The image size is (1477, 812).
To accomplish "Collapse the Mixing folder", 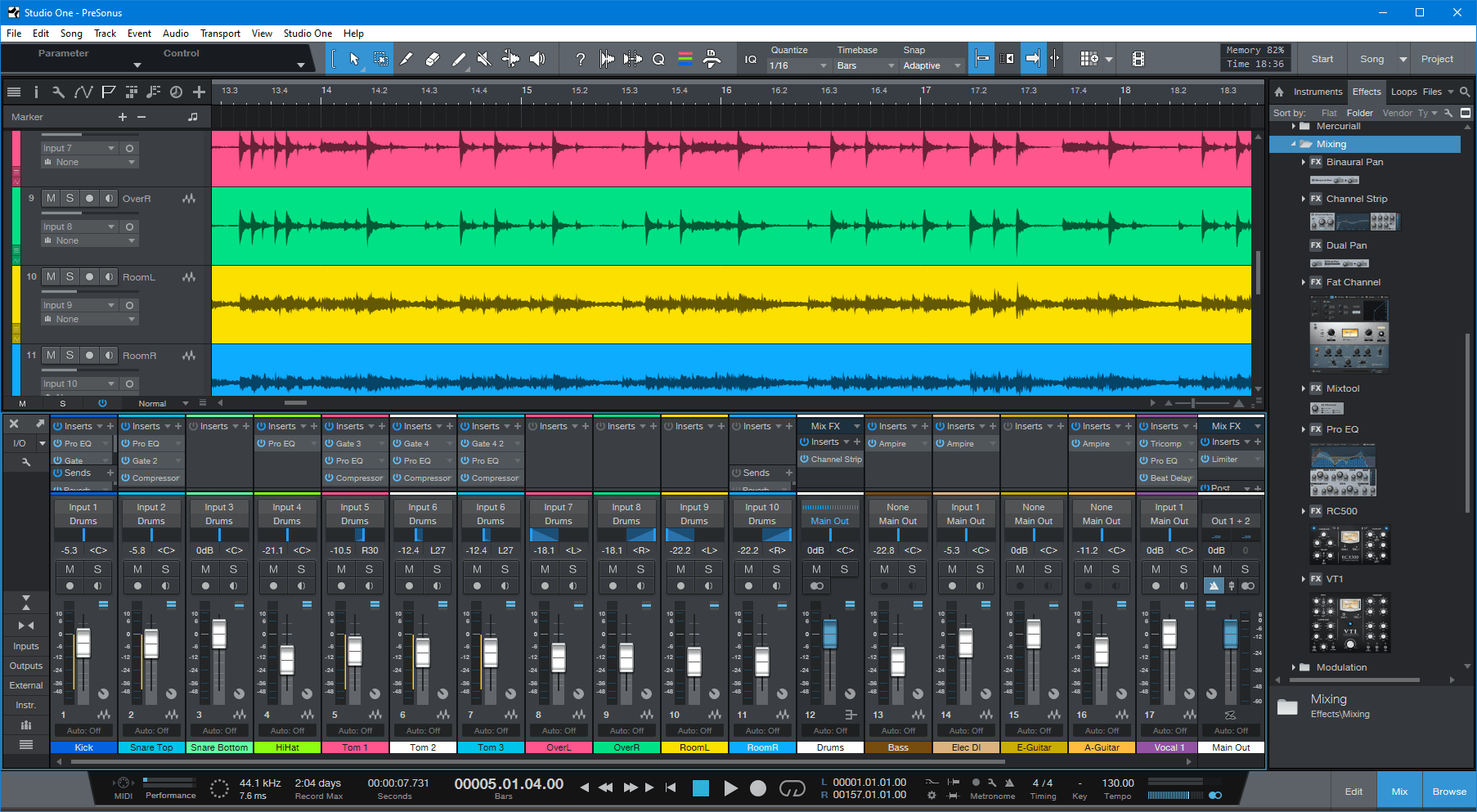I will click(x=1293, y=144).
